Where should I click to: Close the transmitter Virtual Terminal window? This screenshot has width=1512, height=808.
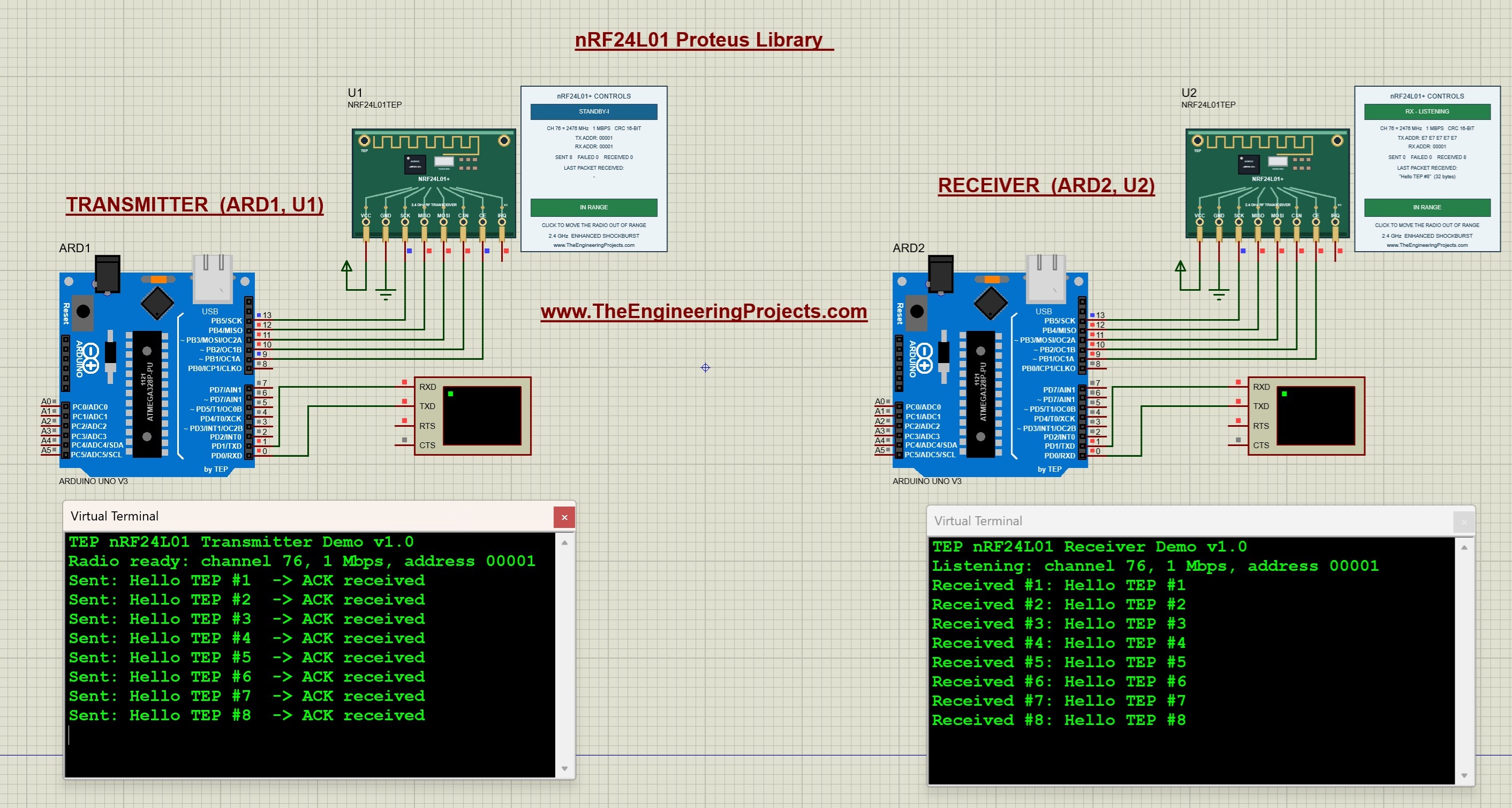(564, 517)
